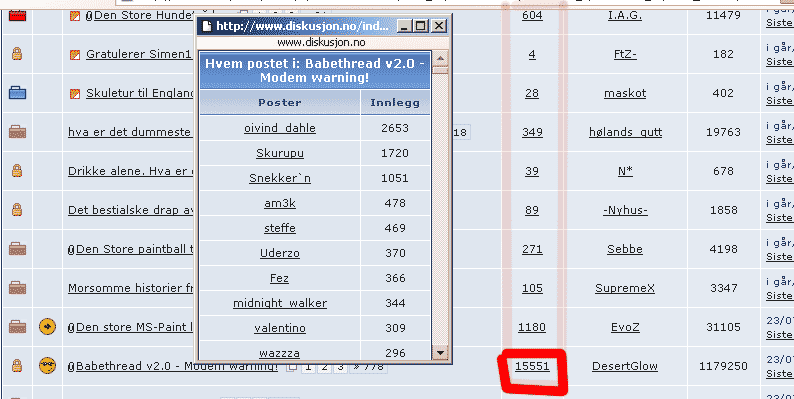Click the popup scrollbar down arrow
This screenshot has height=399, width=794.
click(440, 352)
